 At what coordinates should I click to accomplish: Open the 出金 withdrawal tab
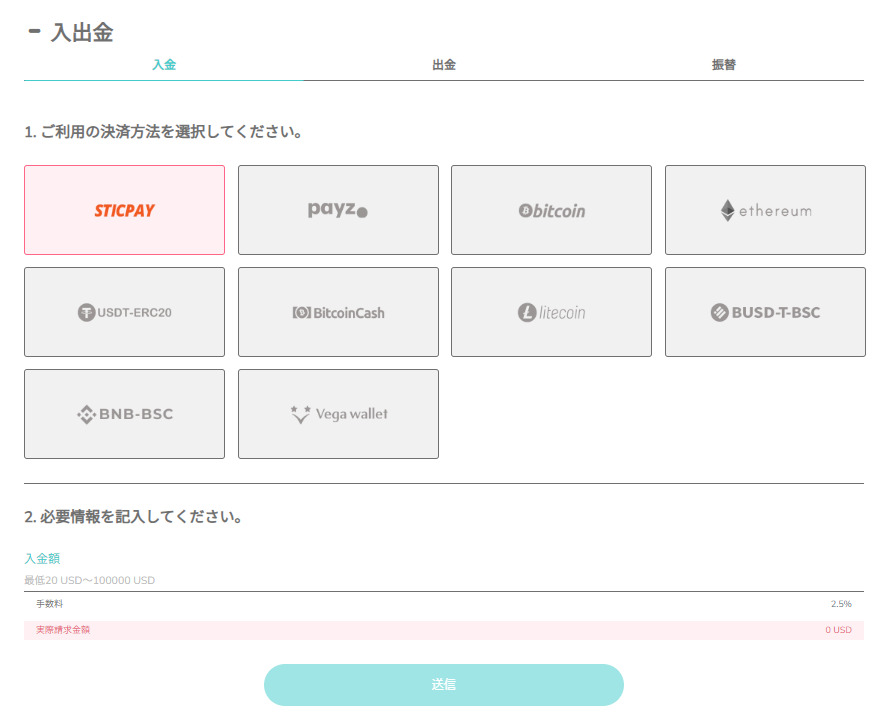click(444, 65)
